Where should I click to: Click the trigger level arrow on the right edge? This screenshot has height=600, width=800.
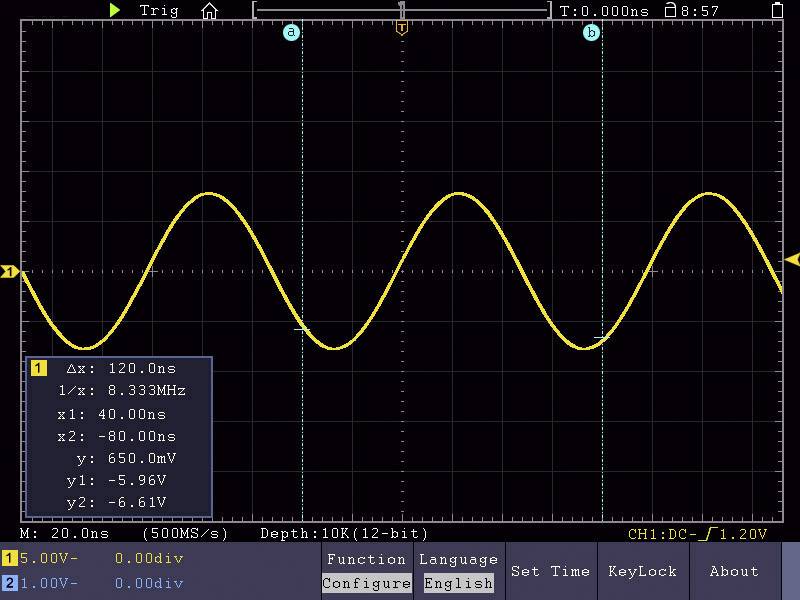point(791,258)
